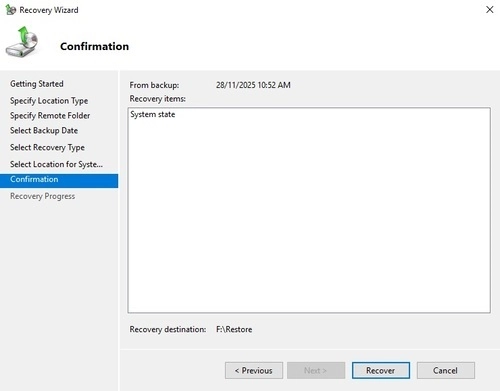Select the highlighted Confirmation step
The image size is (500, 391).
59,181
